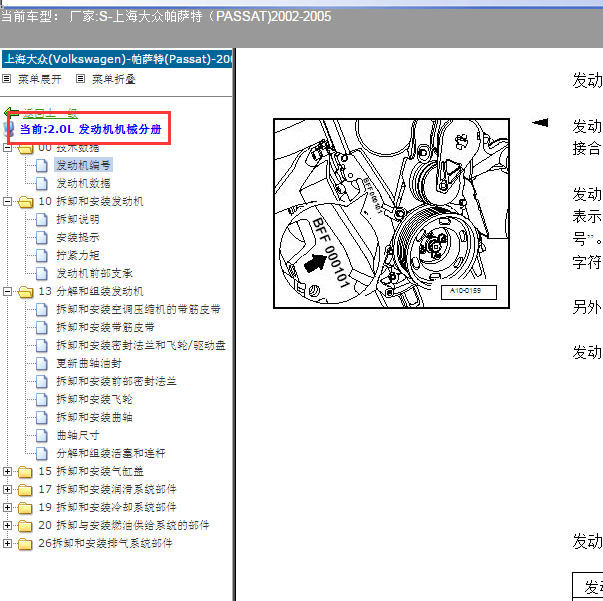The height and width of the screenshot is (601, 603).
Task: Click the 当前车型 PASSAT 2002-2005 header text
Action: pyautogui.click(x=166, y=17)
